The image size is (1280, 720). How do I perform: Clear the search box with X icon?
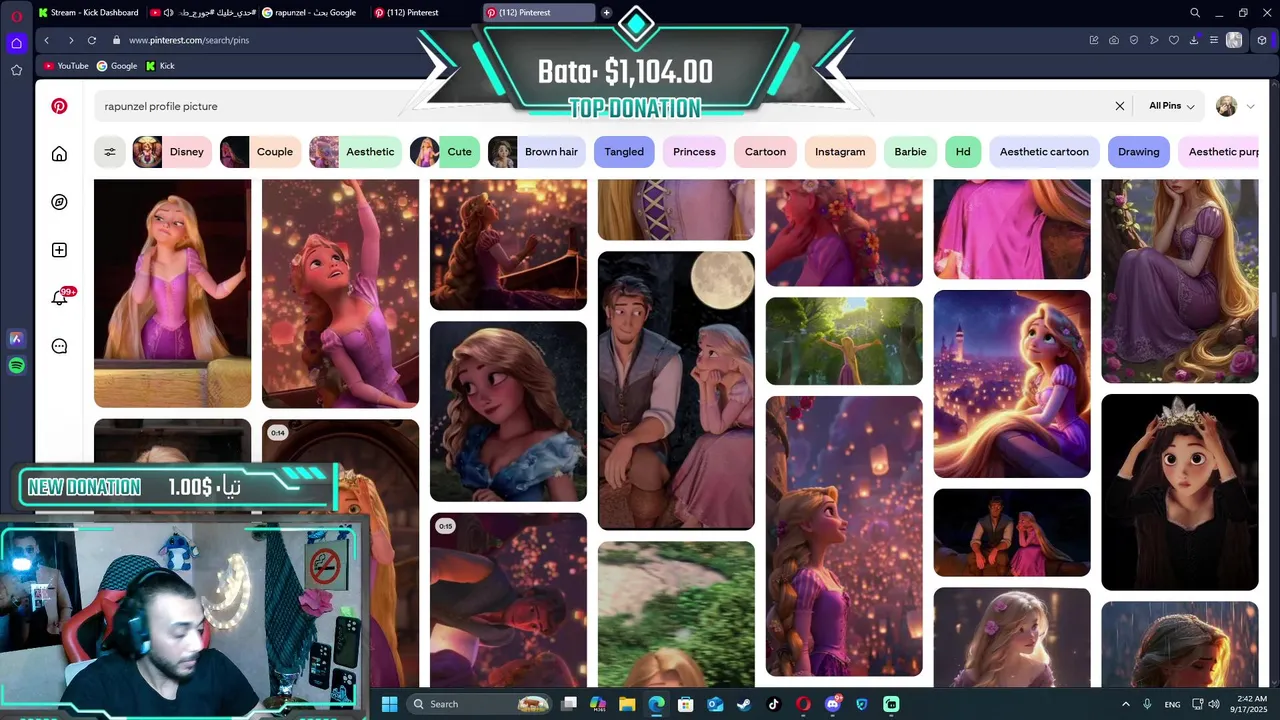[1120, 106]
